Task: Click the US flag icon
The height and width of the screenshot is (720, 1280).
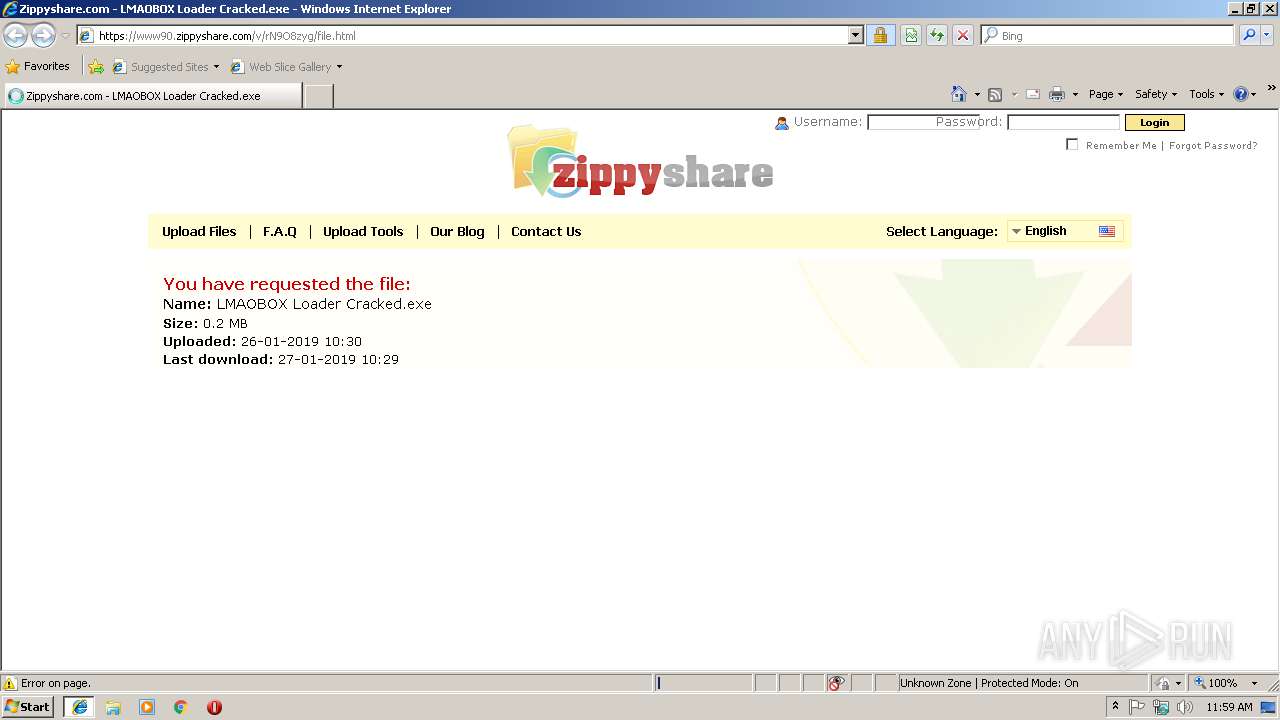Action: click(1106, 231)
